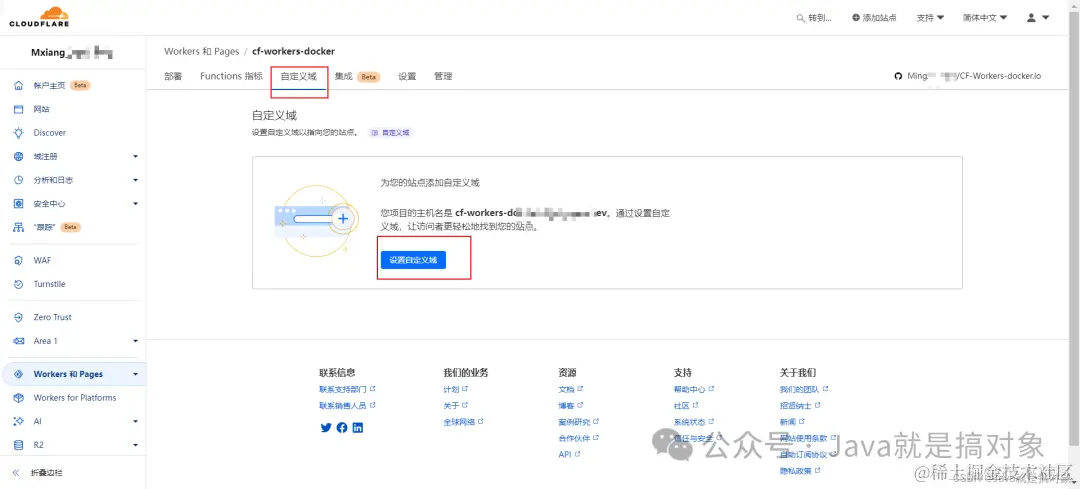Open the account home icon in sidebar
Viewport: 1080px width, 489px height.
click(19, 85)
